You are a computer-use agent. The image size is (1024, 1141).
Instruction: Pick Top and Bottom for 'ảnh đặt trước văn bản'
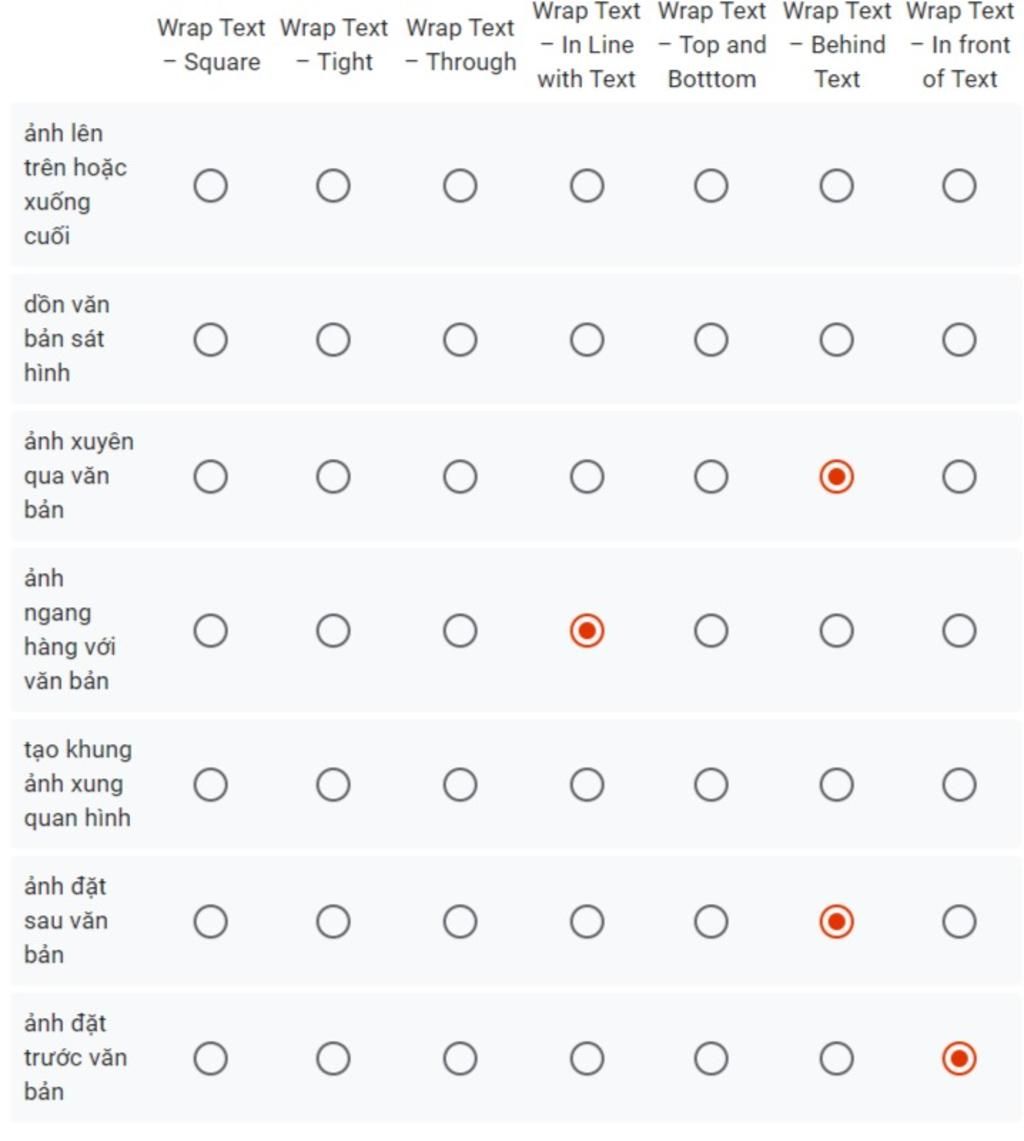pos(711,1058)
